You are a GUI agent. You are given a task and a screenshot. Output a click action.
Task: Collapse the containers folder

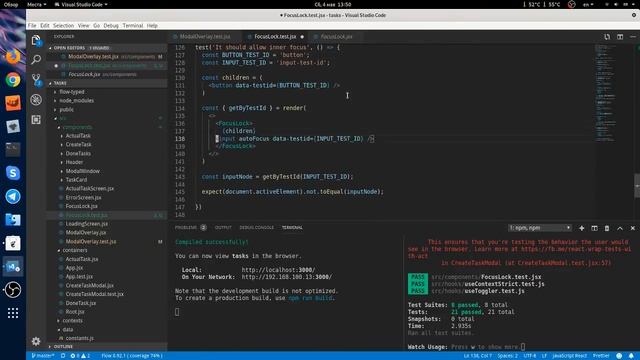click(x=75, y=250)
